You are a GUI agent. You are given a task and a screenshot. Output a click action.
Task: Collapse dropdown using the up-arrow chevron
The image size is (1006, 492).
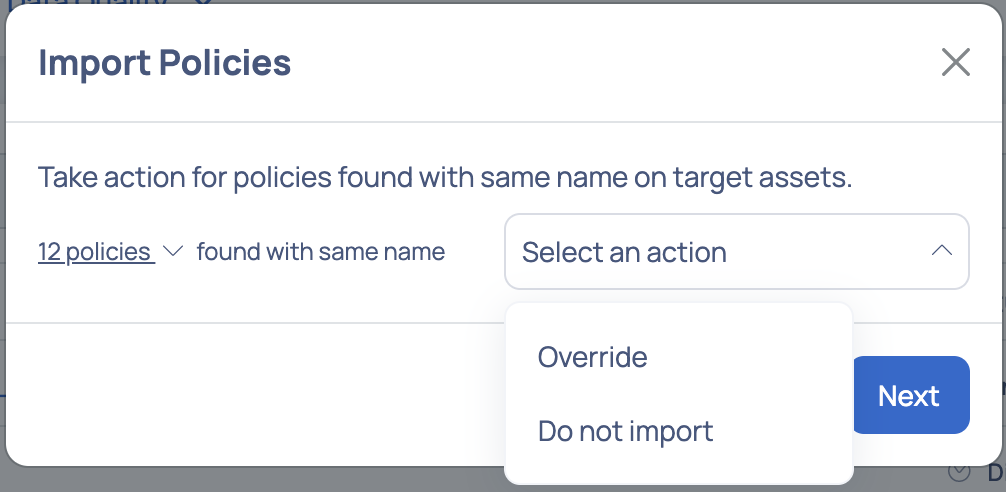(x=941, y=251)
